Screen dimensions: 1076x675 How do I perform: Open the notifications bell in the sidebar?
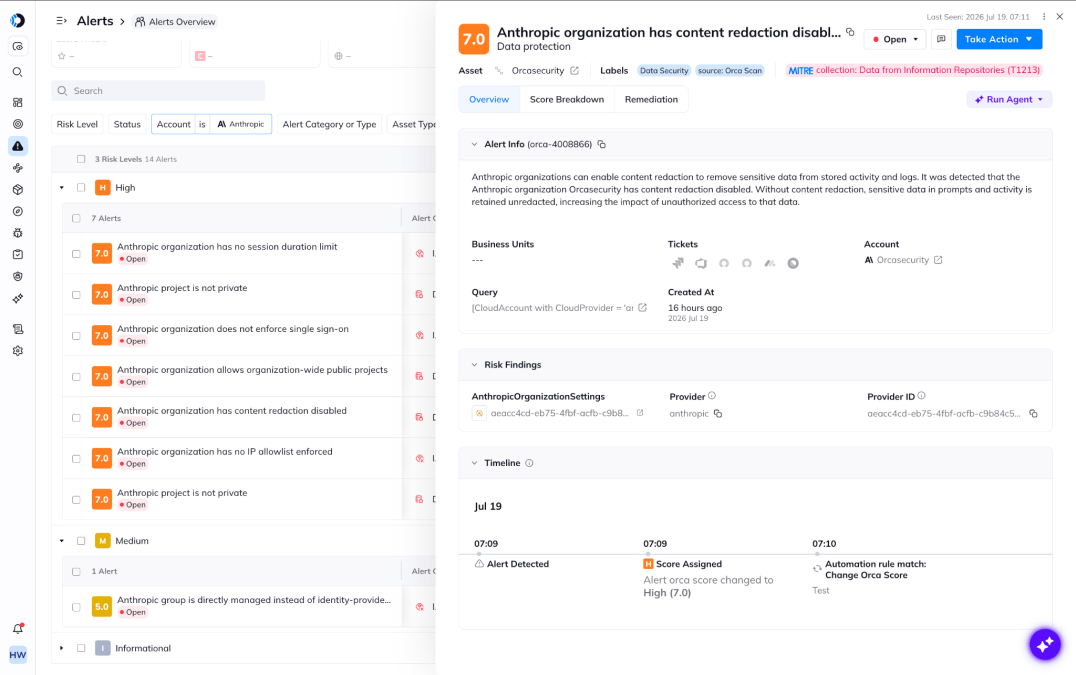(x=18, y=628)
